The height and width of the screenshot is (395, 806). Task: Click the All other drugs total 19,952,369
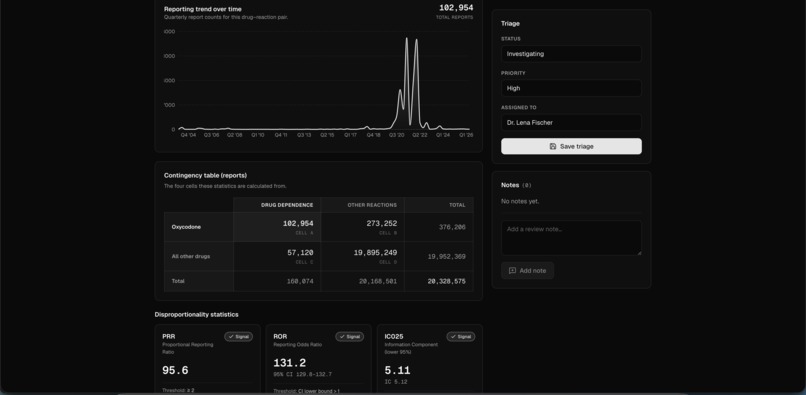tap(447, 256)
